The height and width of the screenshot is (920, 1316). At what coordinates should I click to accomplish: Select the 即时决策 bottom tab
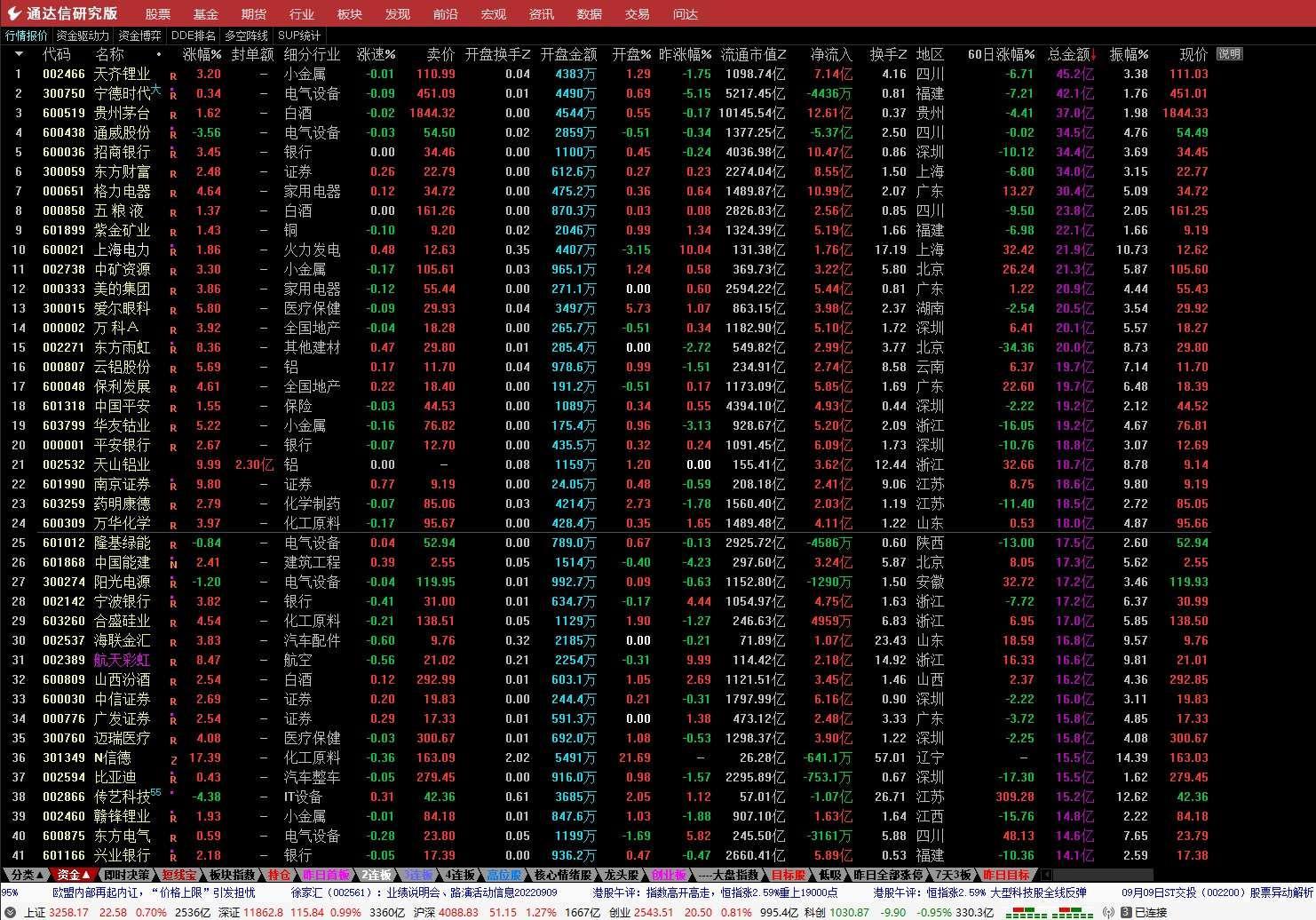pos(126,875)
